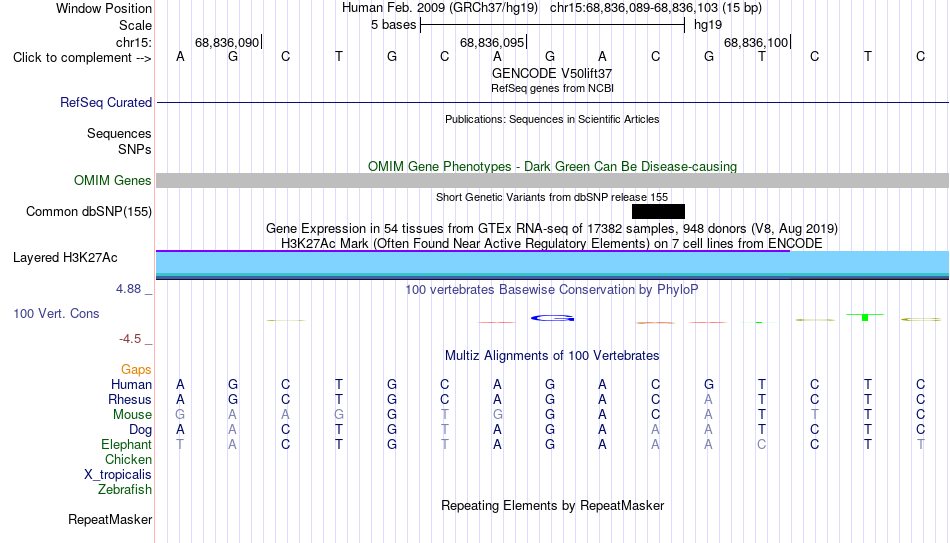The width and height of the screenshot is (950, 543).
Task: Click 'Publications: Sequences in Scientific Articles' title
Action: coord(552,119)
